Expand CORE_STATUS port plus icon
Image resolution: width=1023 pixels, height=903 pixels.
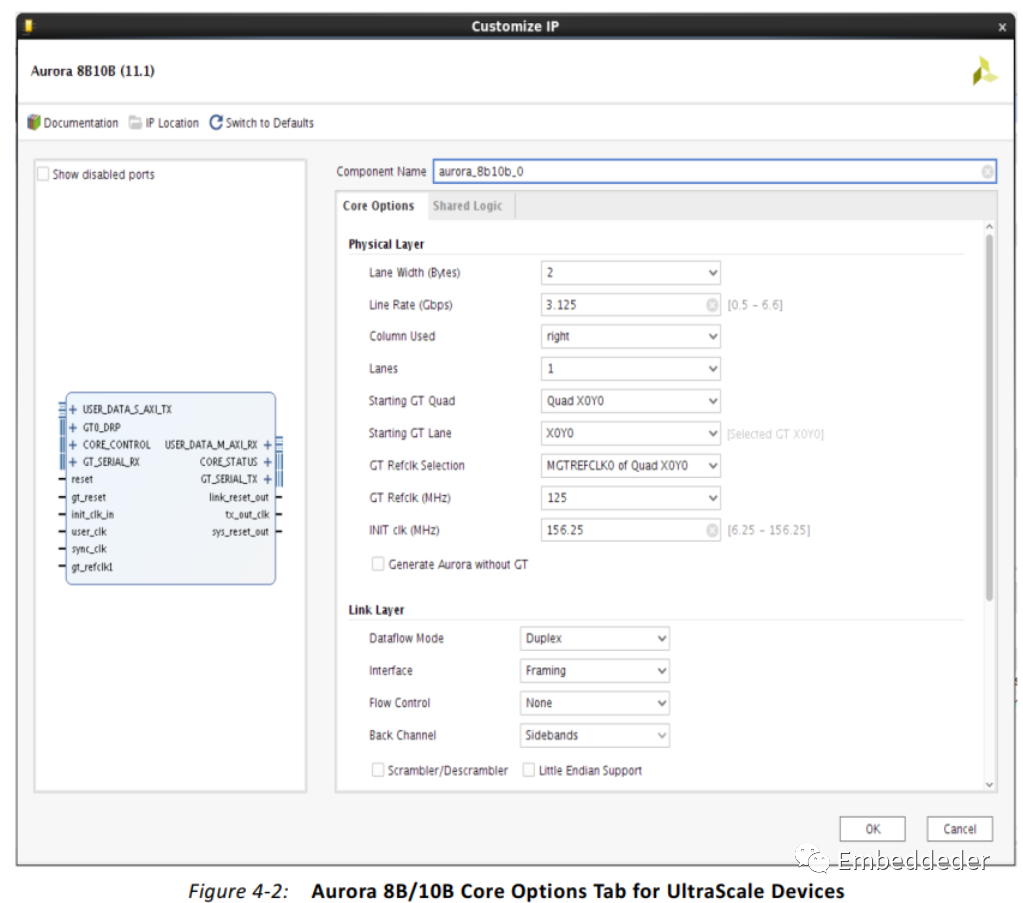click(x=267, y=462)
